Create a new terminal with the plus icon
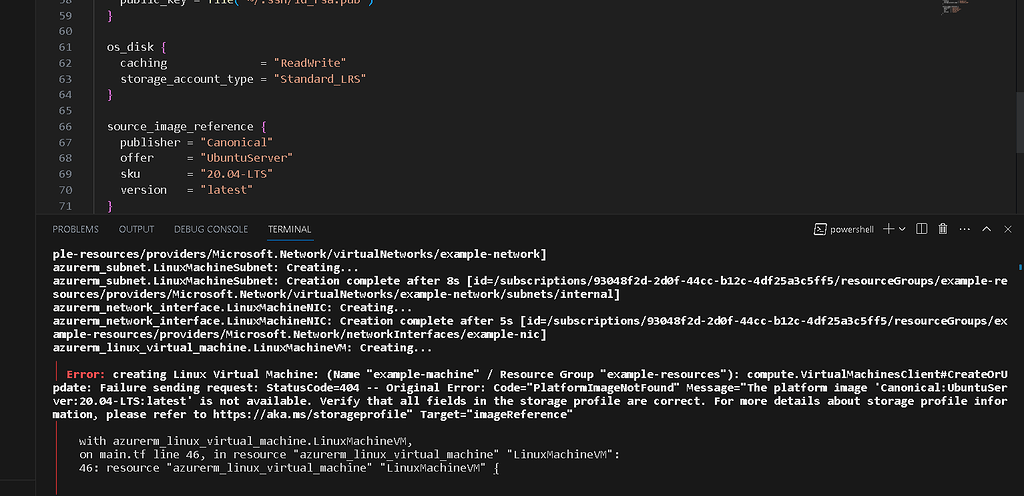Viewport: 1024px width, 496px height. (x=888, y=229)
